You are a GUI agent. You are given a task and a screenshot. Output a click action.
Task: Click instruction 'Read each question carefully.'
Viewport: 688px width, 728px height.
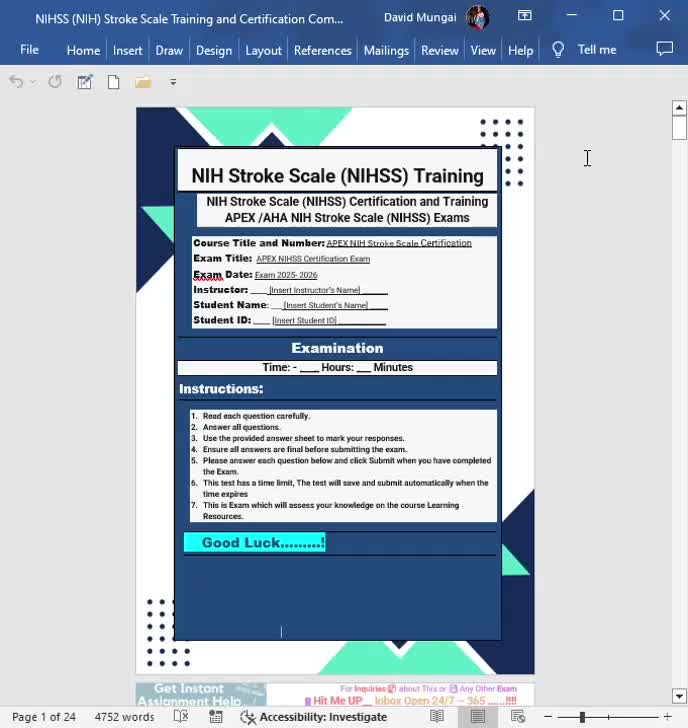[x=256, y=416]
